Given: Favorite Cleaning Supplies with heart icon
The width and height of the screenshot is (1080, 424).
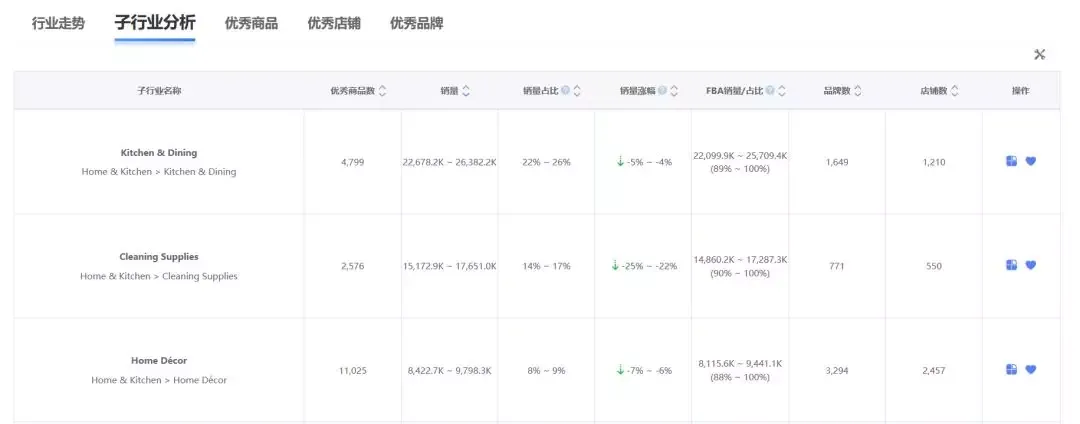Looking at the screenshot, I should tap(1030, 265).
